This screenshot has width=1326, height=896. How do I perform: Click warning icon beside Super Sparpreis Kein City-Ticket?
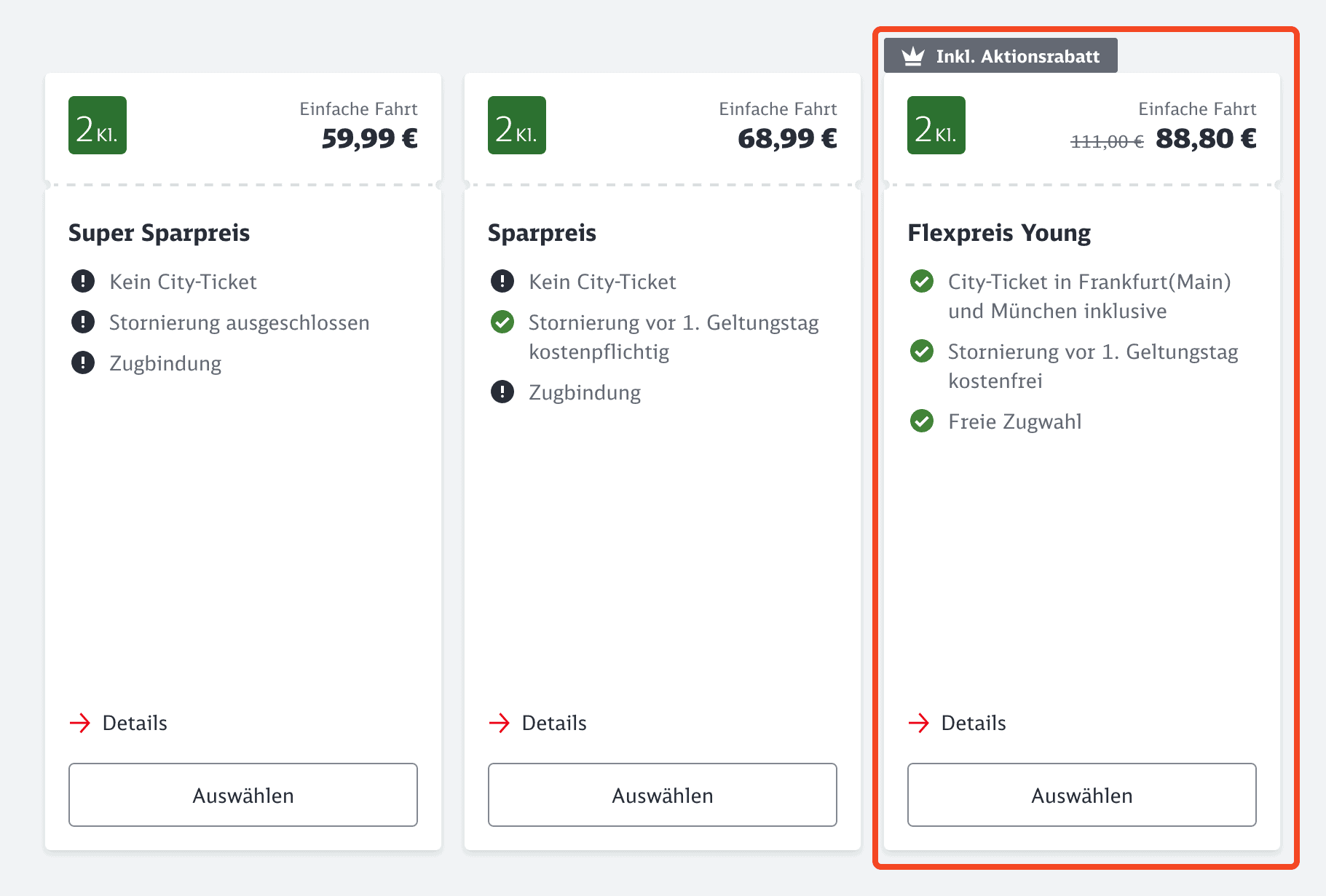83,281
